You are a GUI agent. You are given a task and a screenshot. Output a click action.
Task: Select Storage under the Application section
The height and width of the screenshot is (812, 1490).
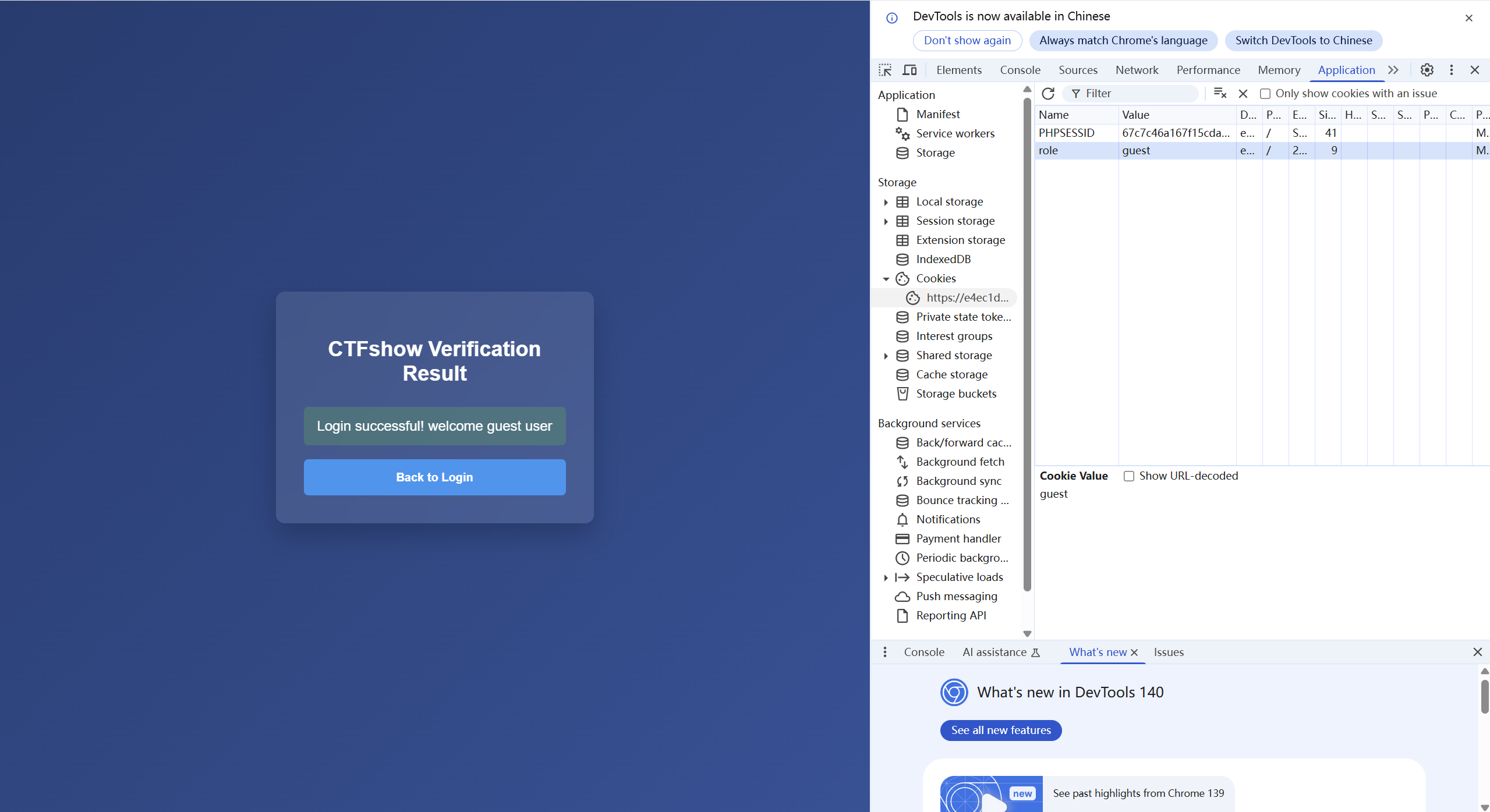935,153
